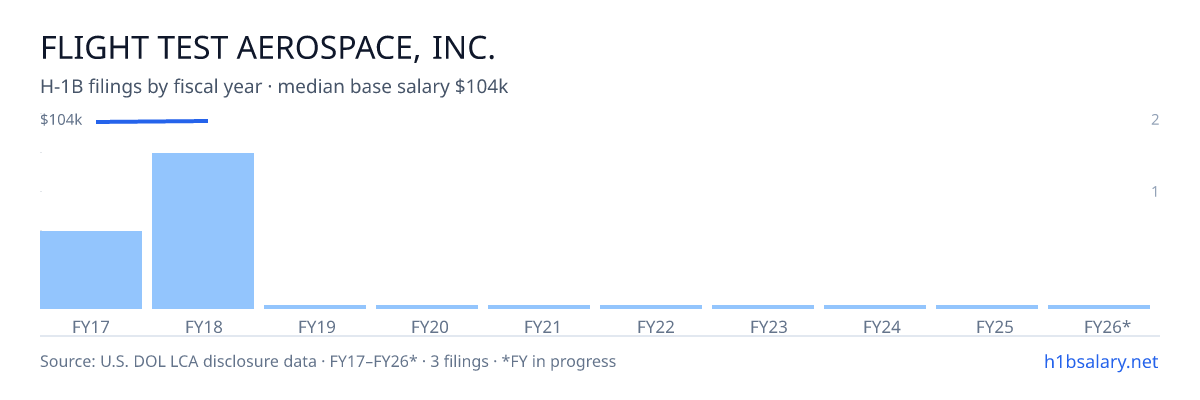Click the filings axis value 2
This screenshot has height=400, width=1200.
point(1155,120)
